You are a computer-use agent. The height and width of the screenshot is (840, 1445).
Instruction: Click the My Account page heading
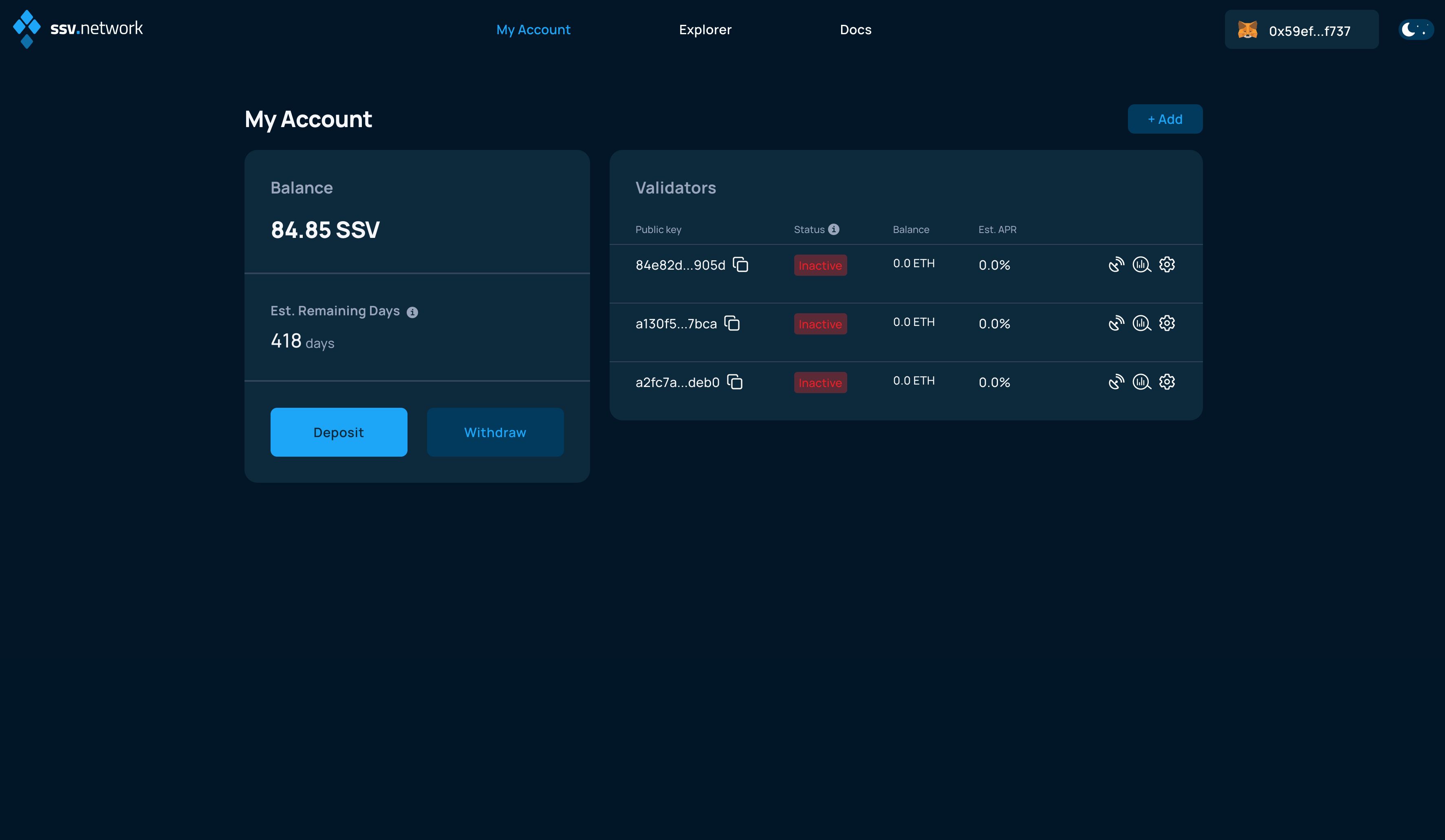[x=308, y=120]
